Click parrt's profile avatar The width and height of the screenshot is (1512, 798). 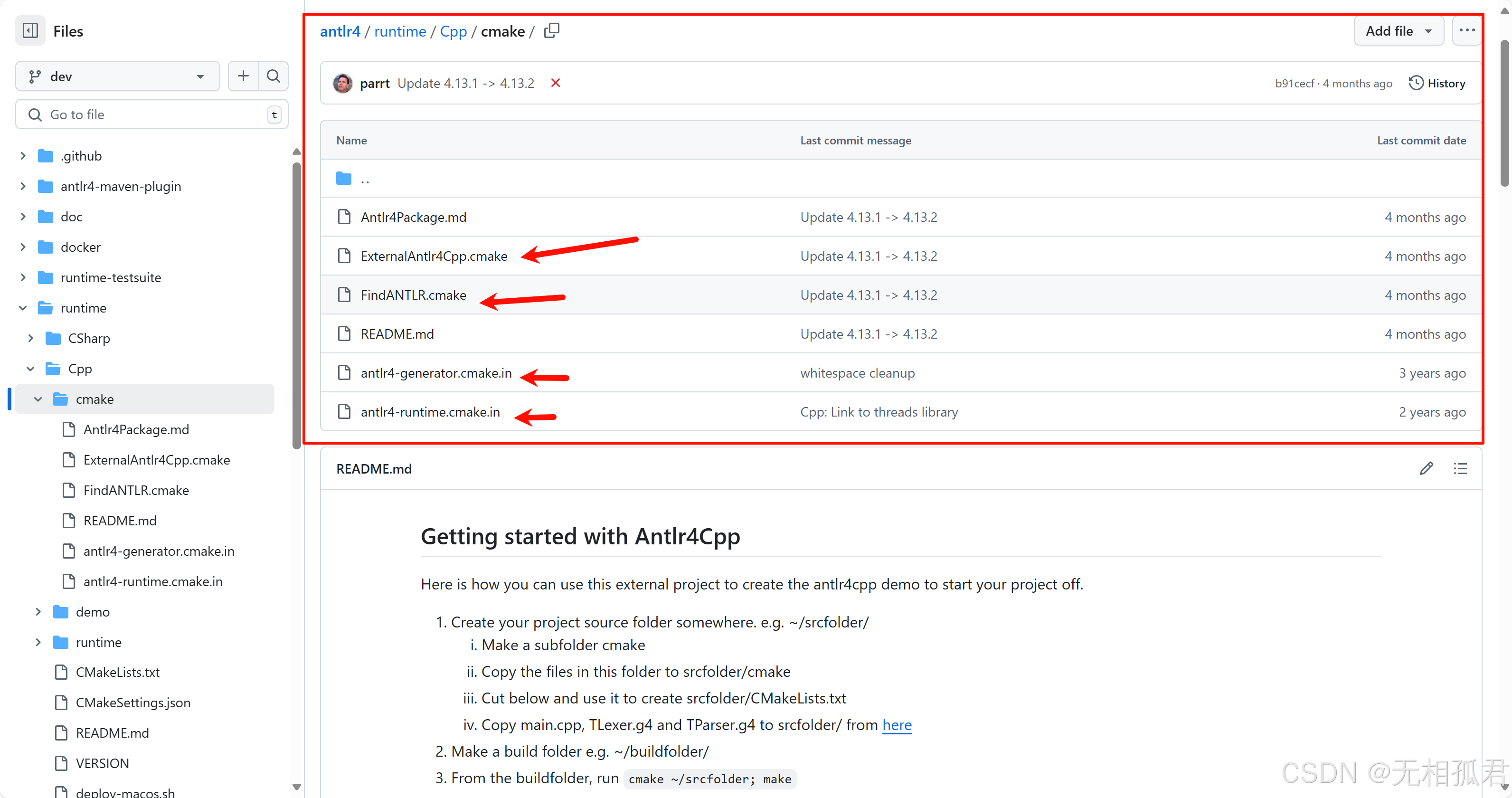point(342,83)
